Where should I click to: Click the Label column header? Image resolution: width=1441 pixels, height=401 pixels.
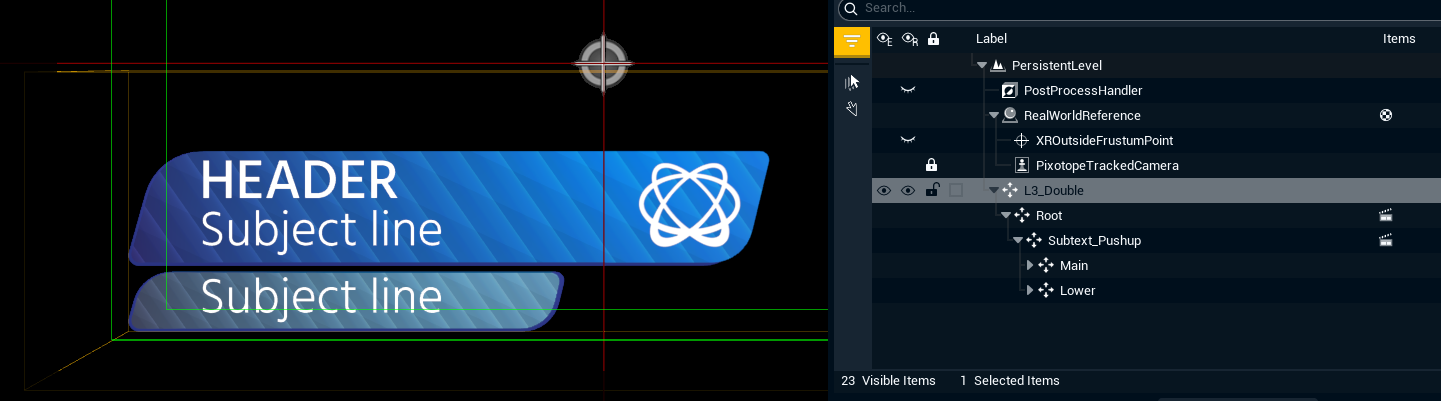click(x=991, y=39)
